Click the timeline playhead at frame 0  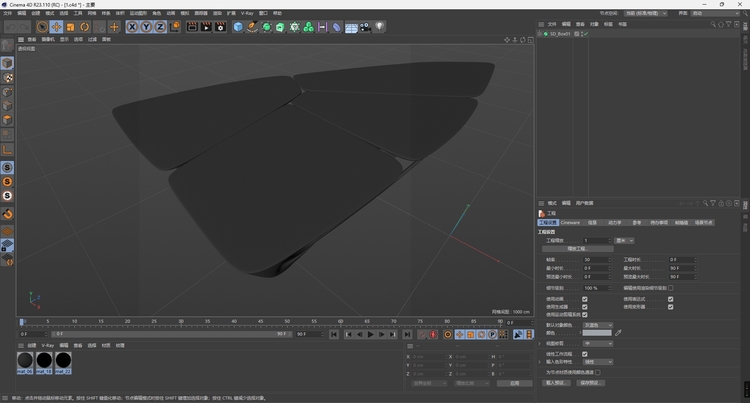pos(21,322)
